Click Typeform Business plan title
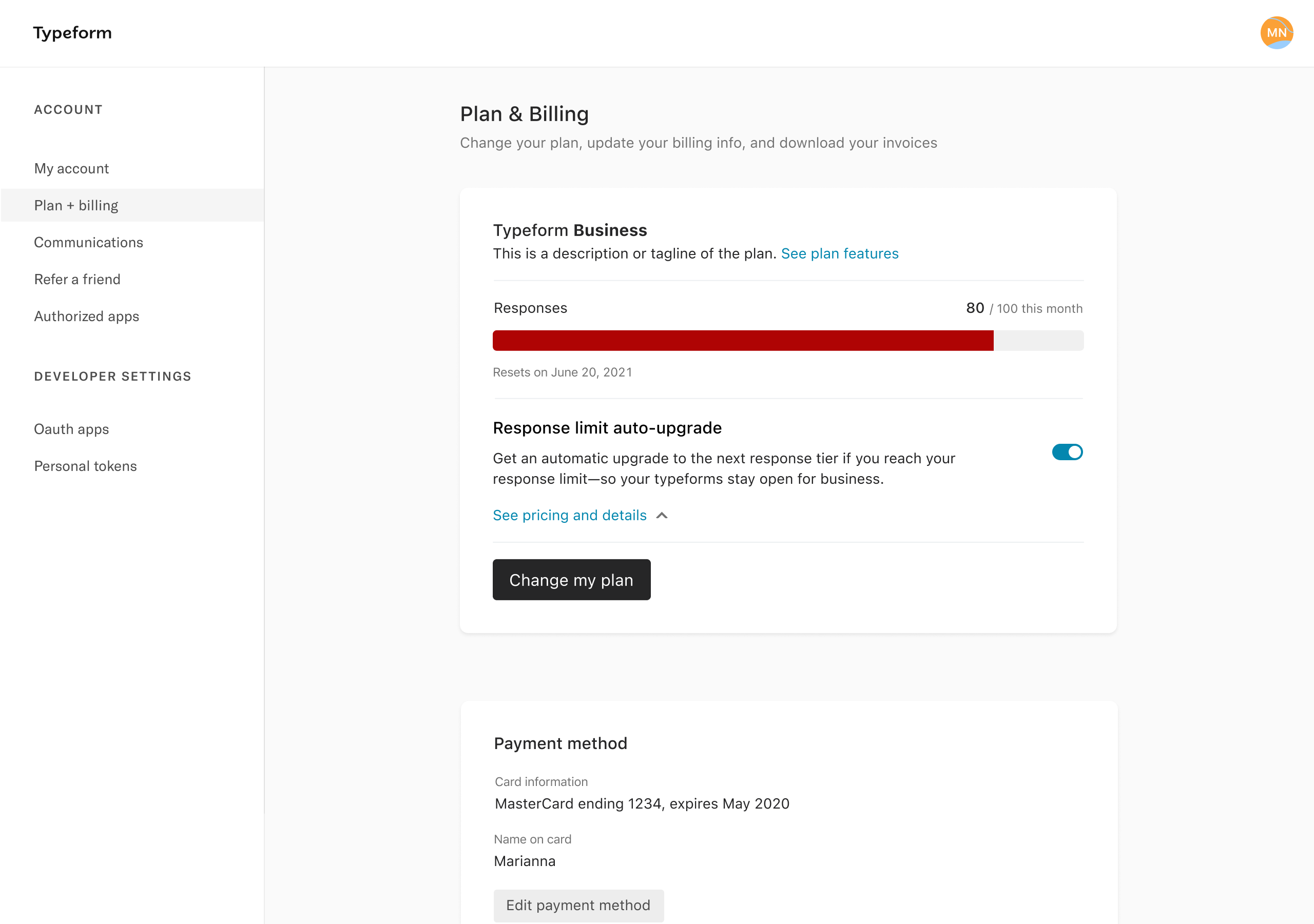This screenshot has height=924, width=1314. pos(570,230)
